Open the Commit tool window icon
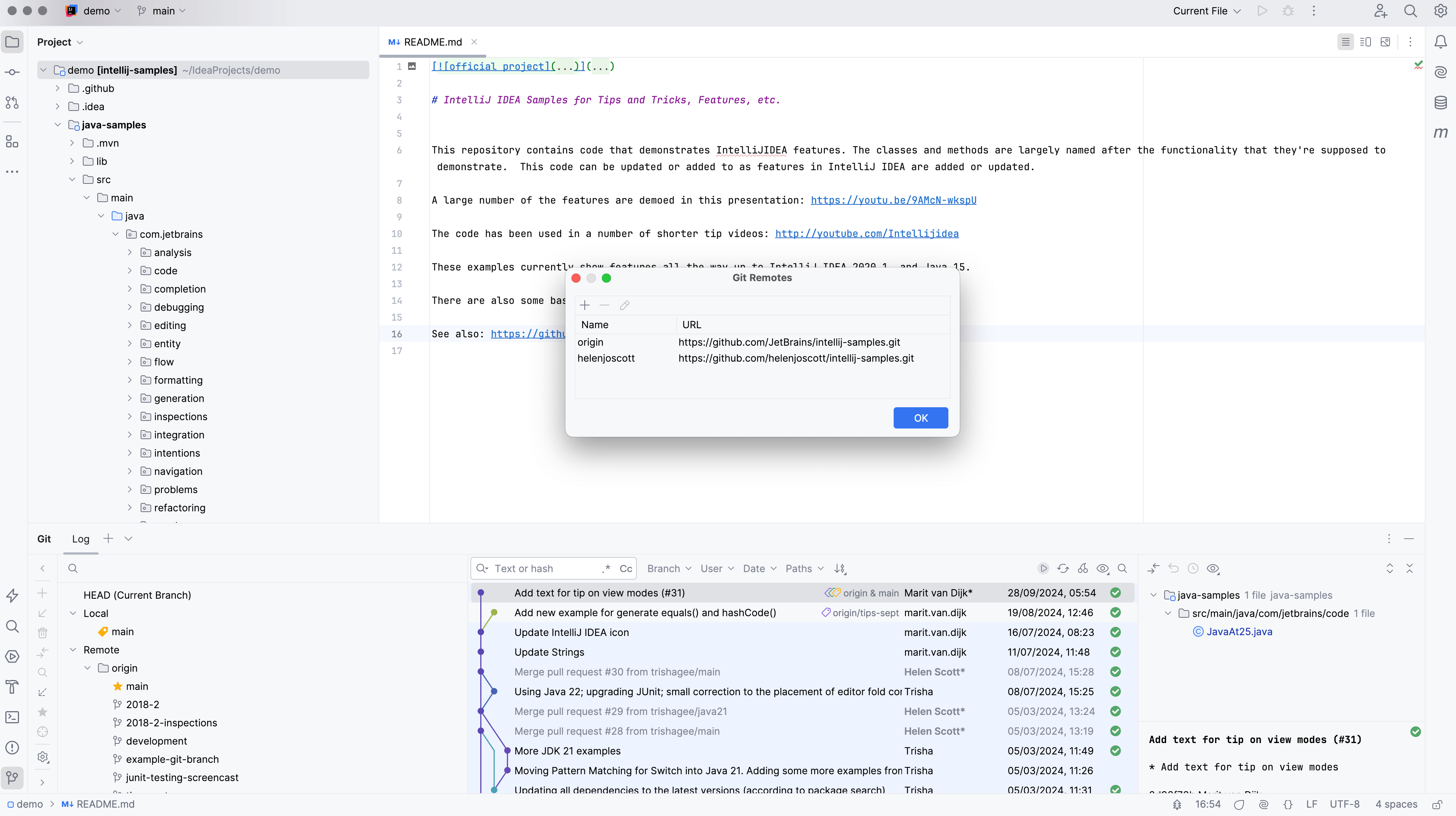Image resolution: width=1456 pixels, height=816 pixels. [x=12, y=72]
